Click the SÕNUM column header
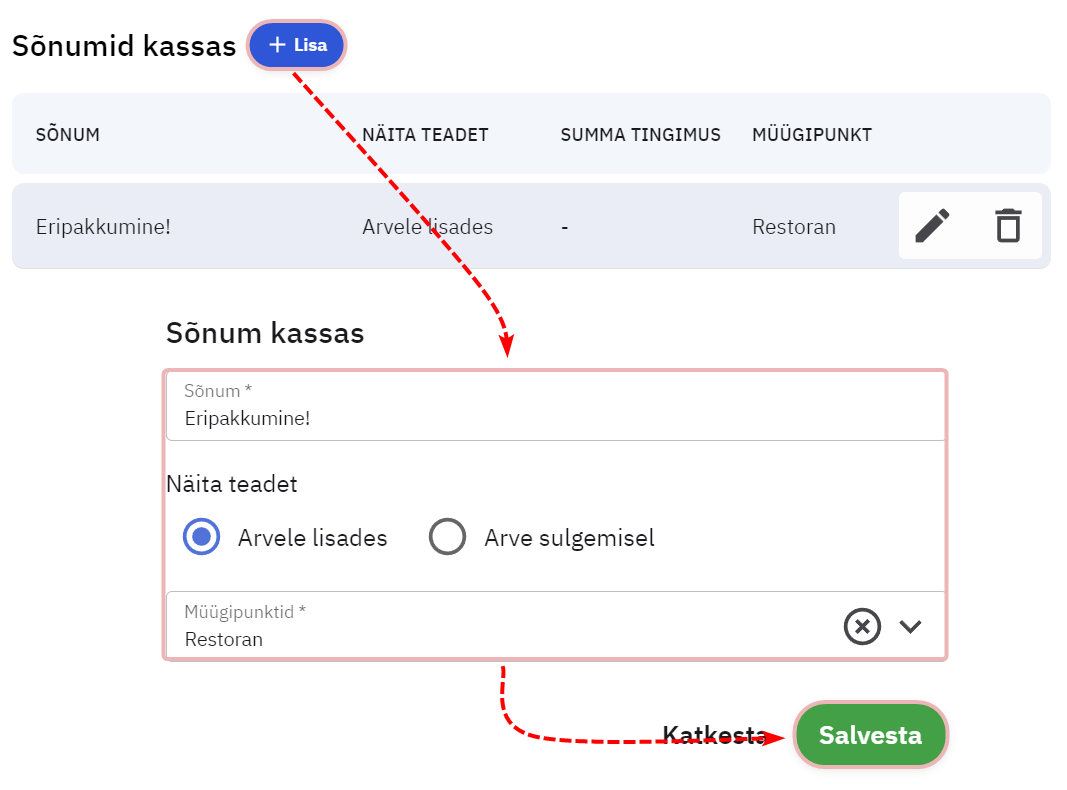The height and width of the screenshot is (790, 1067). (68, 135)
